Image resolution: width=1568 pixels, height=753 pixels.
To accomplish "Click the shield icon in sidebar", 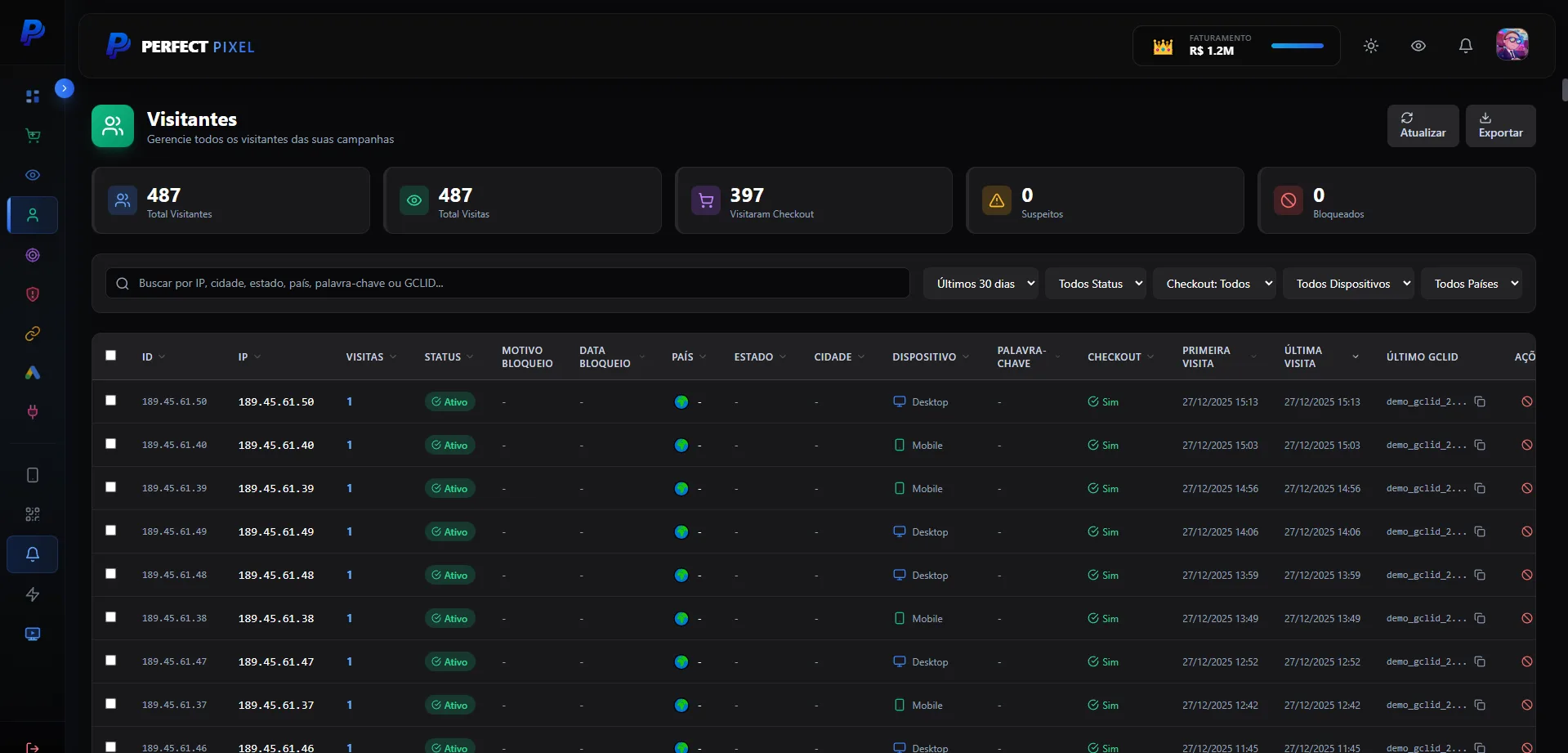I will coord(33,294).
